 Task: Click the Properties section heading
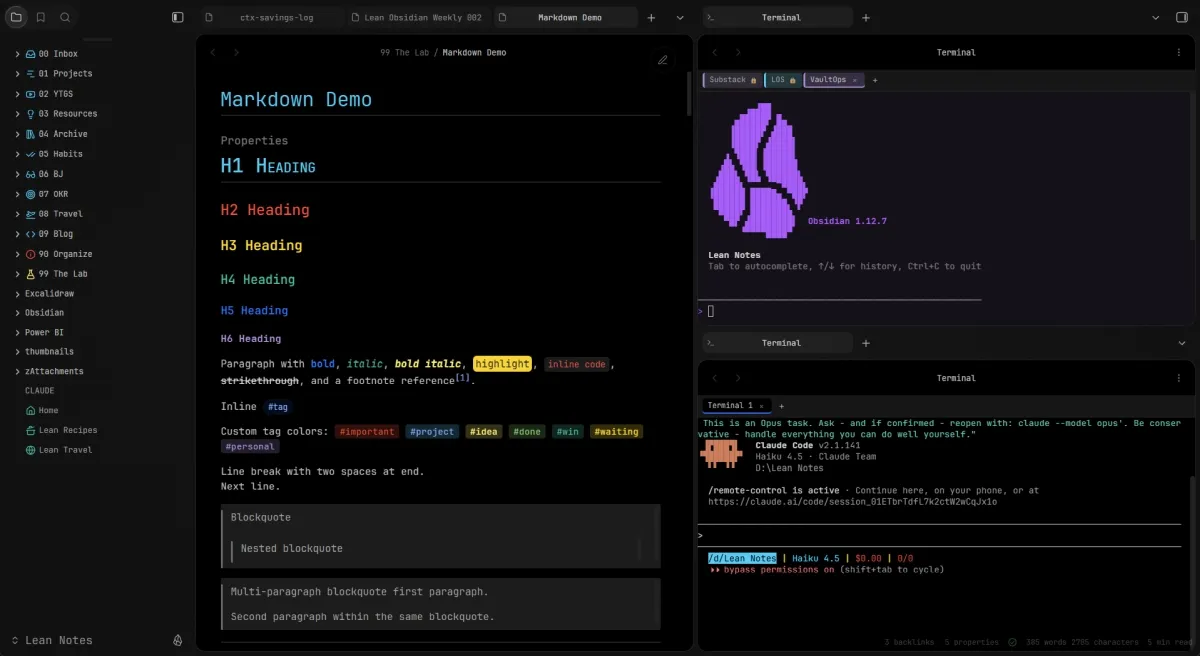click(x=254, y=141)
